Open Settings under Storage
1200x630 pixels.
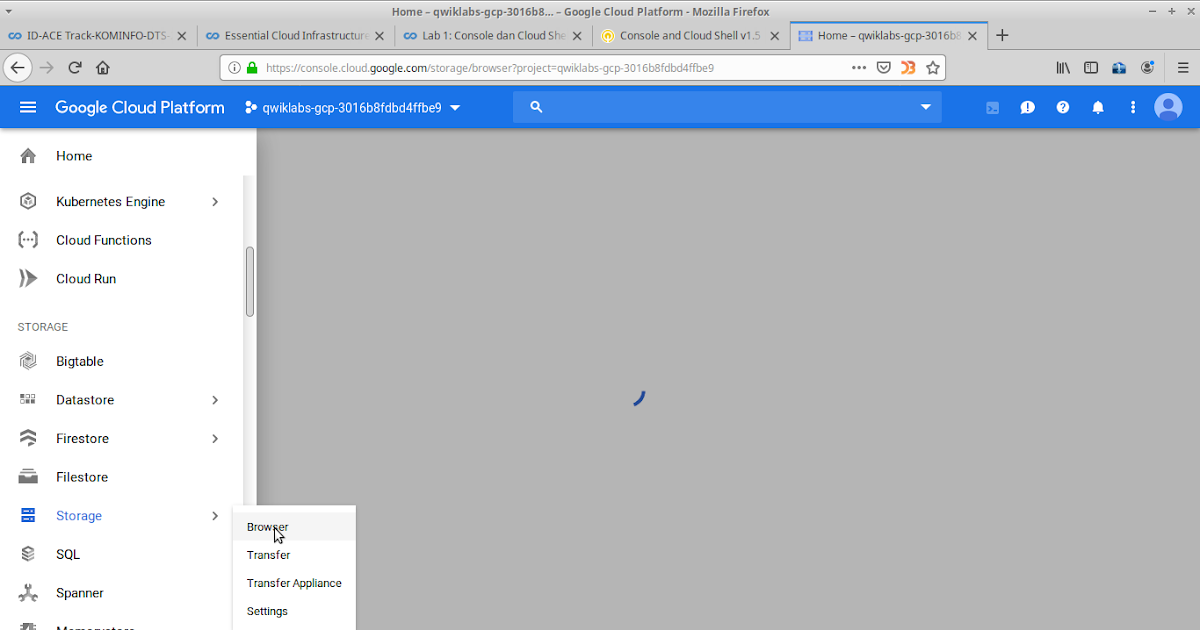266,611
